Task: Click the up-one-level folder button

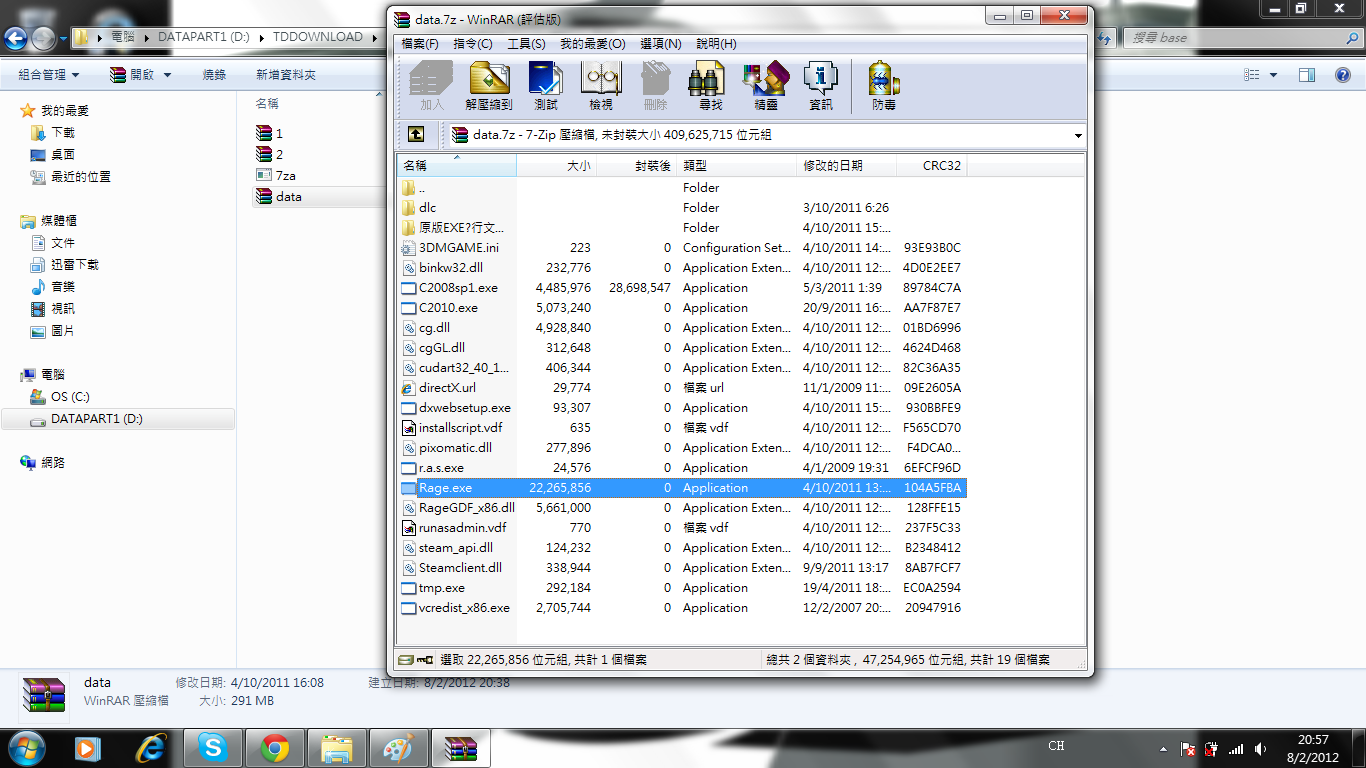Action: [416, 135]
